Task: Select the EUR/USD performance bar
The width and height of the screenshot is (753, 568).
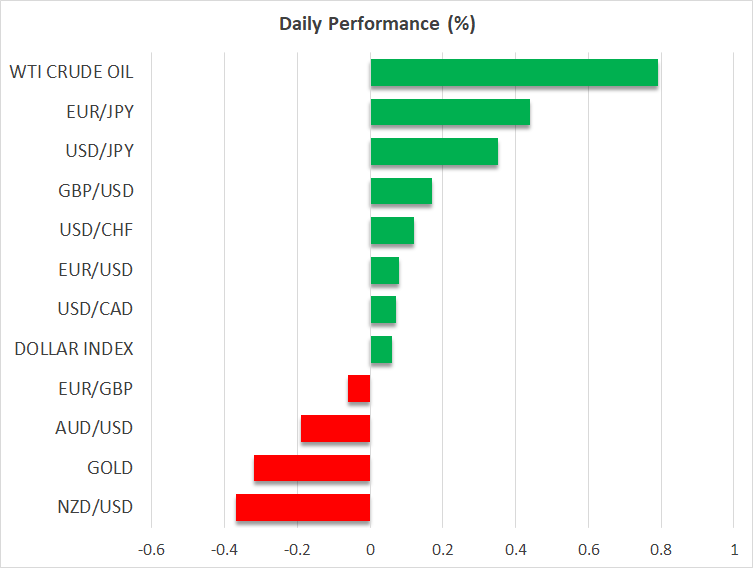Action: 385,270
